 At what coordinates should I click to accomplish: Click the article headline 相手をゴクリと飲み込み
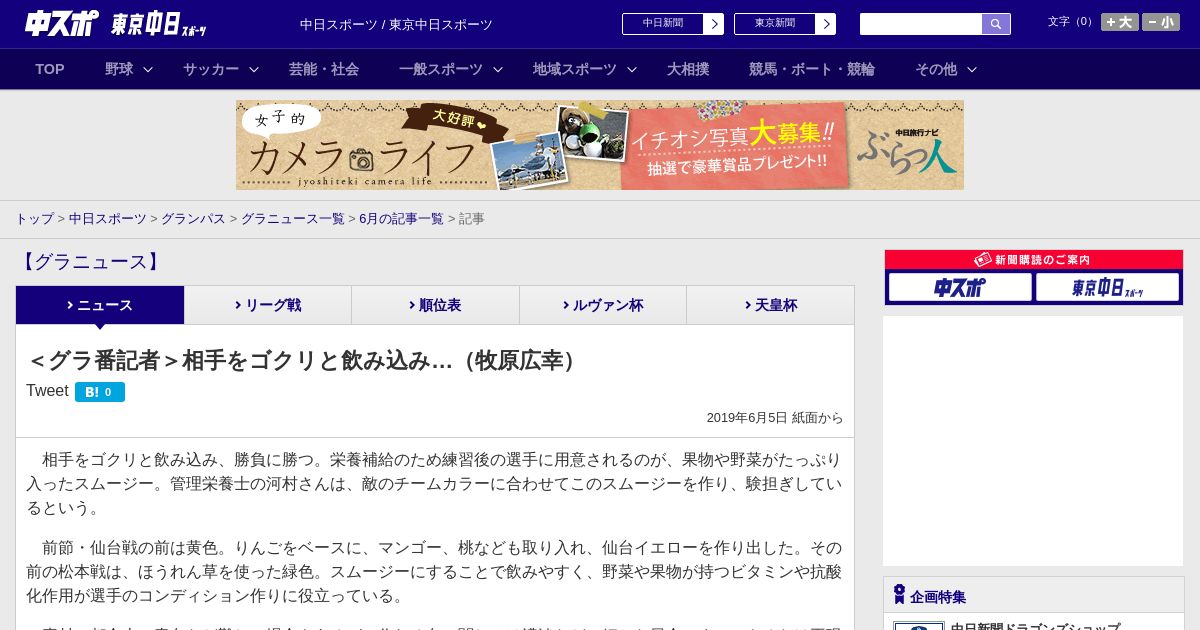303,360
